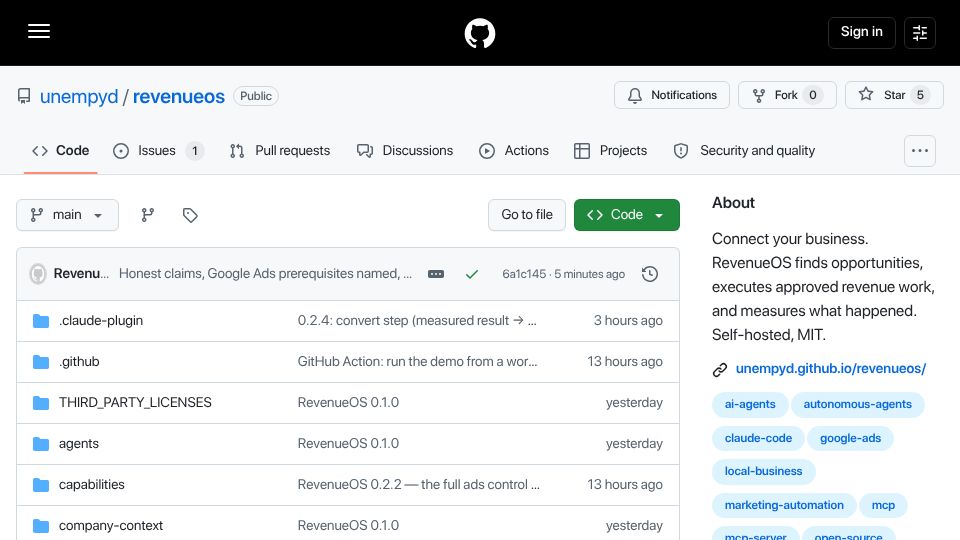Click the Revenu... commit author name

point(81,274)
